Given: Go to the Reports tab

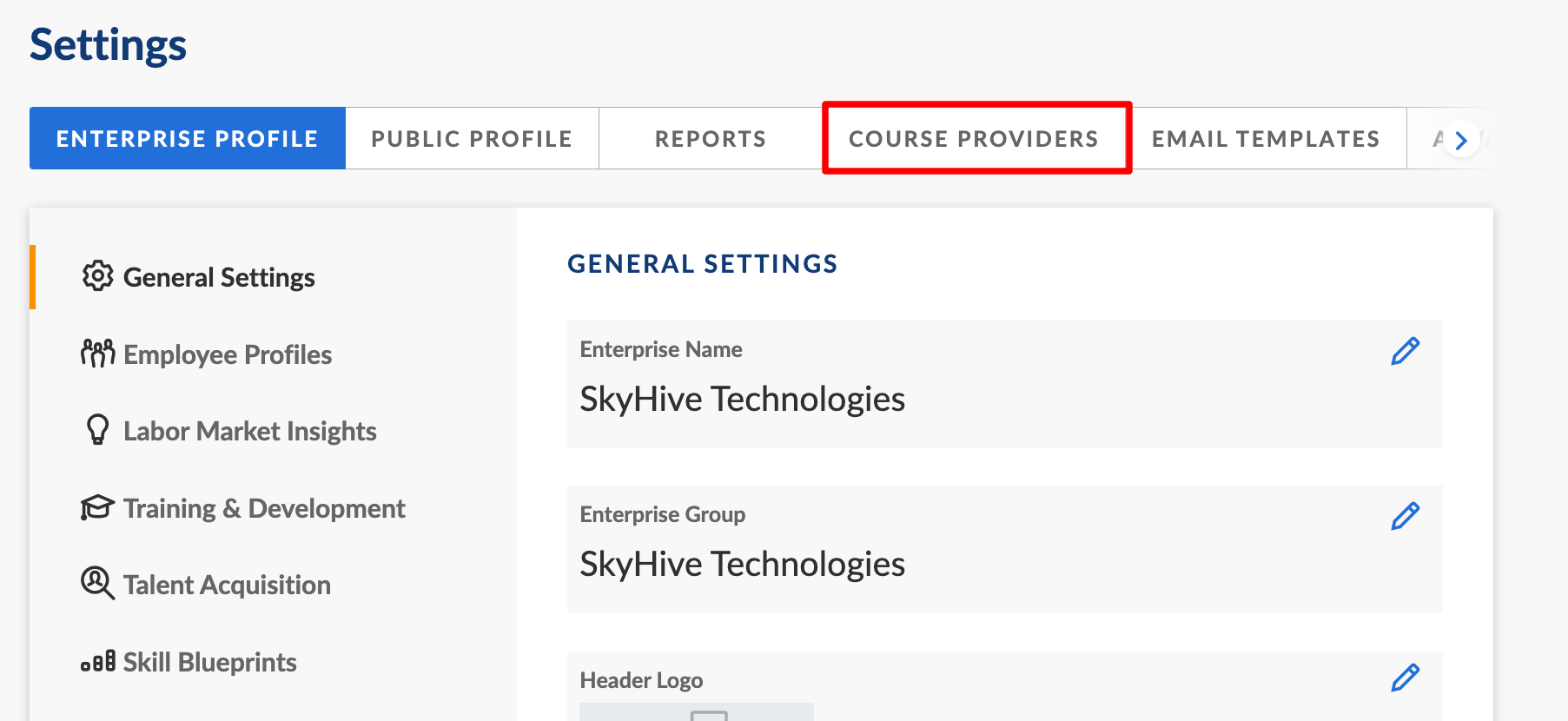Looking at the screenshot, I should click(x=711, y=138).
